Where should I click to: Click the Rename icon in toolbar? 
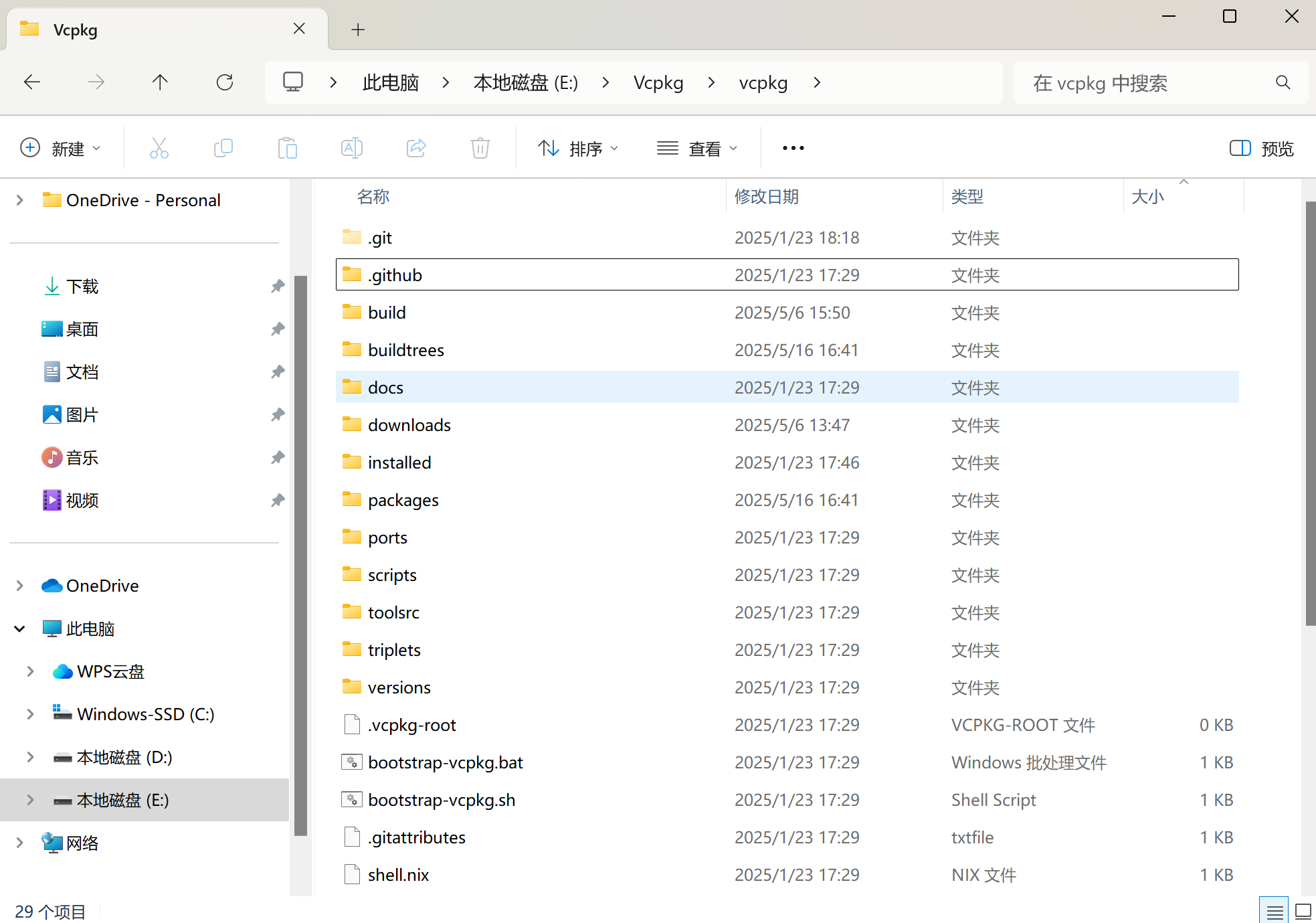[x=351, y=148]
